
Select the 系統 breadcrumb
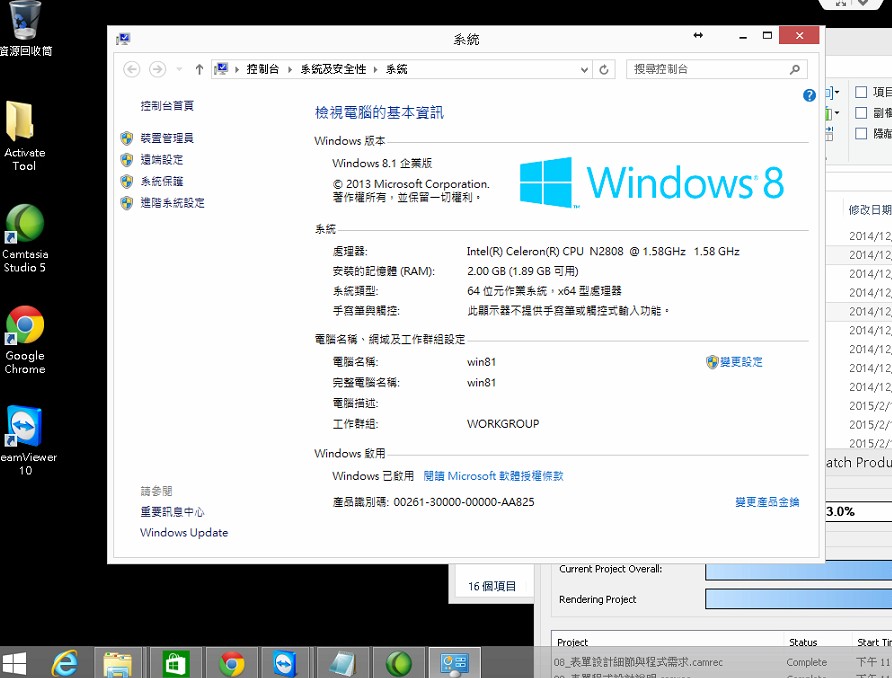coord(397,69)
